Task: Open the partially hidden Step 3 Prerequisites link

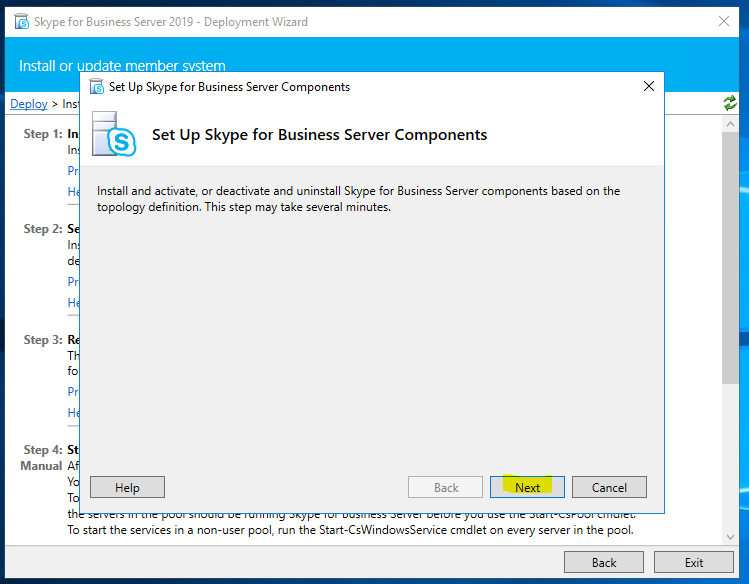Action: 73,391
